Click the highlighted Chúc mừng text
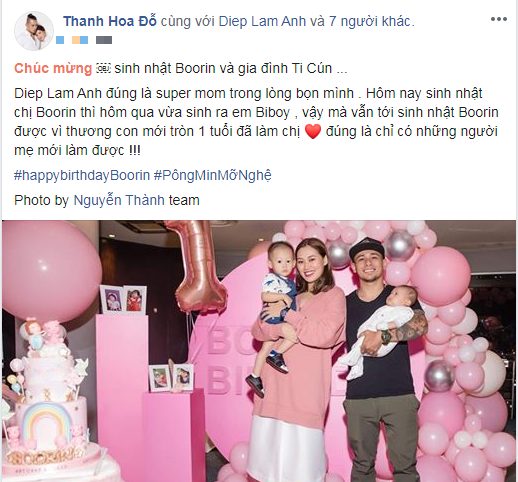The width and height of the screenshot is (518, 482). (53, 69)
